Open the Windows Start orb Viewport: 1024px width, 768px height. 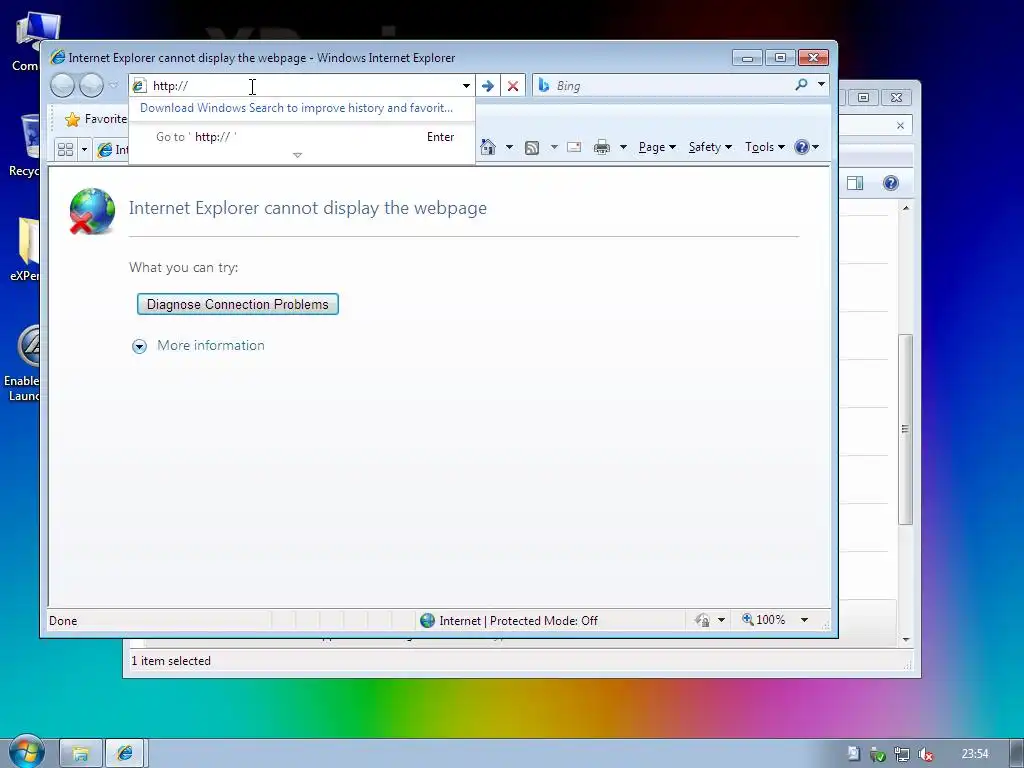point(26,752)
